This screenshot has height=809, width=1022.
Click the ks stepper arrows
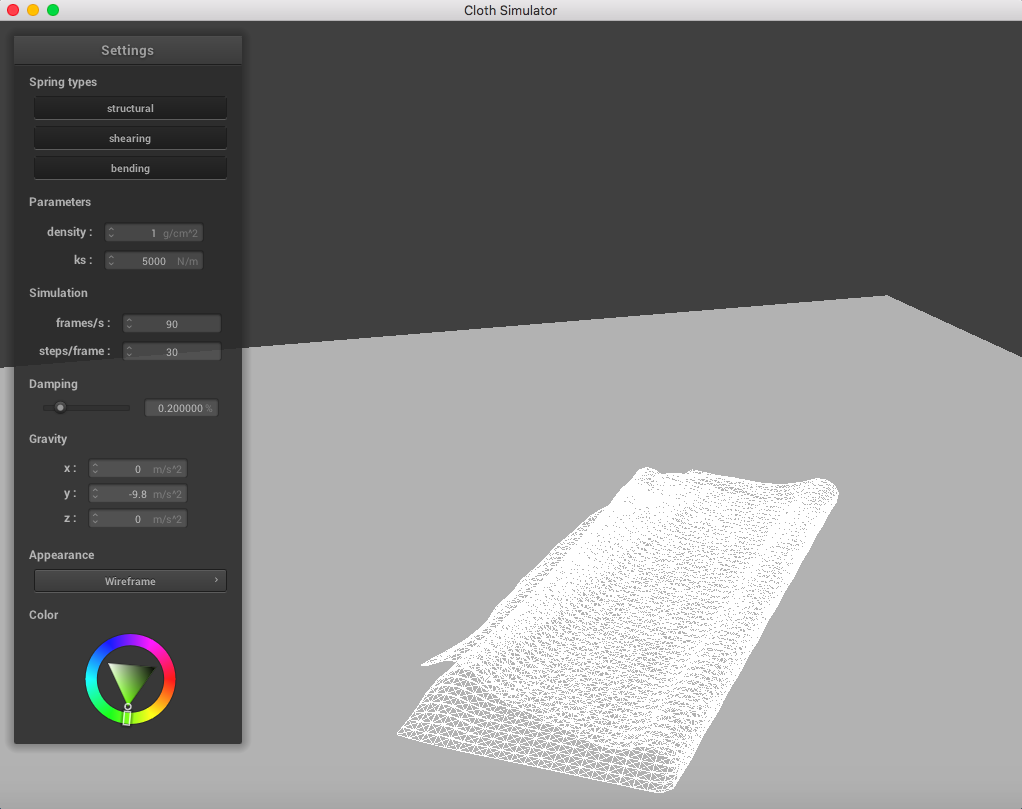click(x=111, y=261)
